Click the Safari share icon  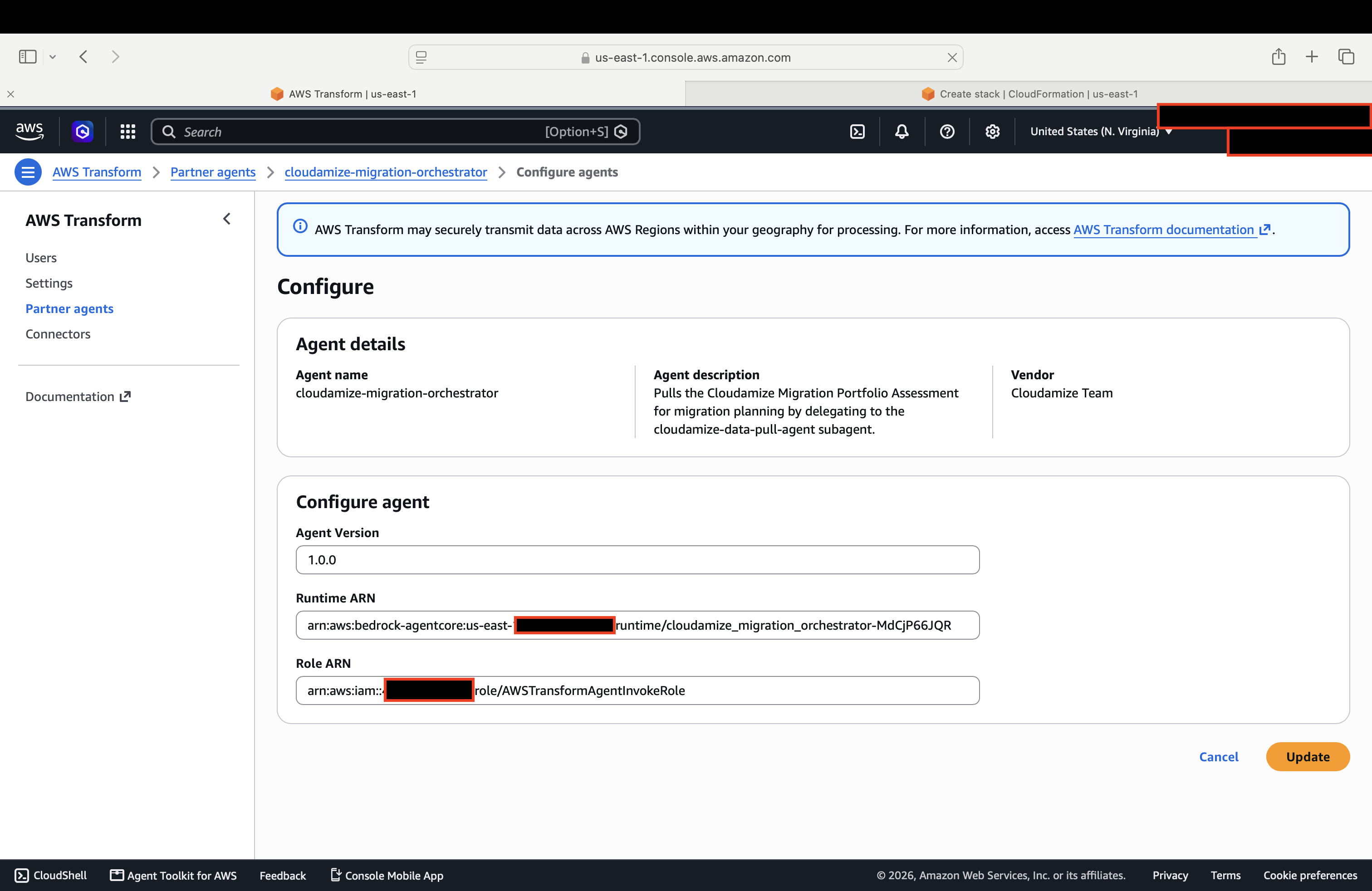pyautogui.click(x=1279, y=56)
